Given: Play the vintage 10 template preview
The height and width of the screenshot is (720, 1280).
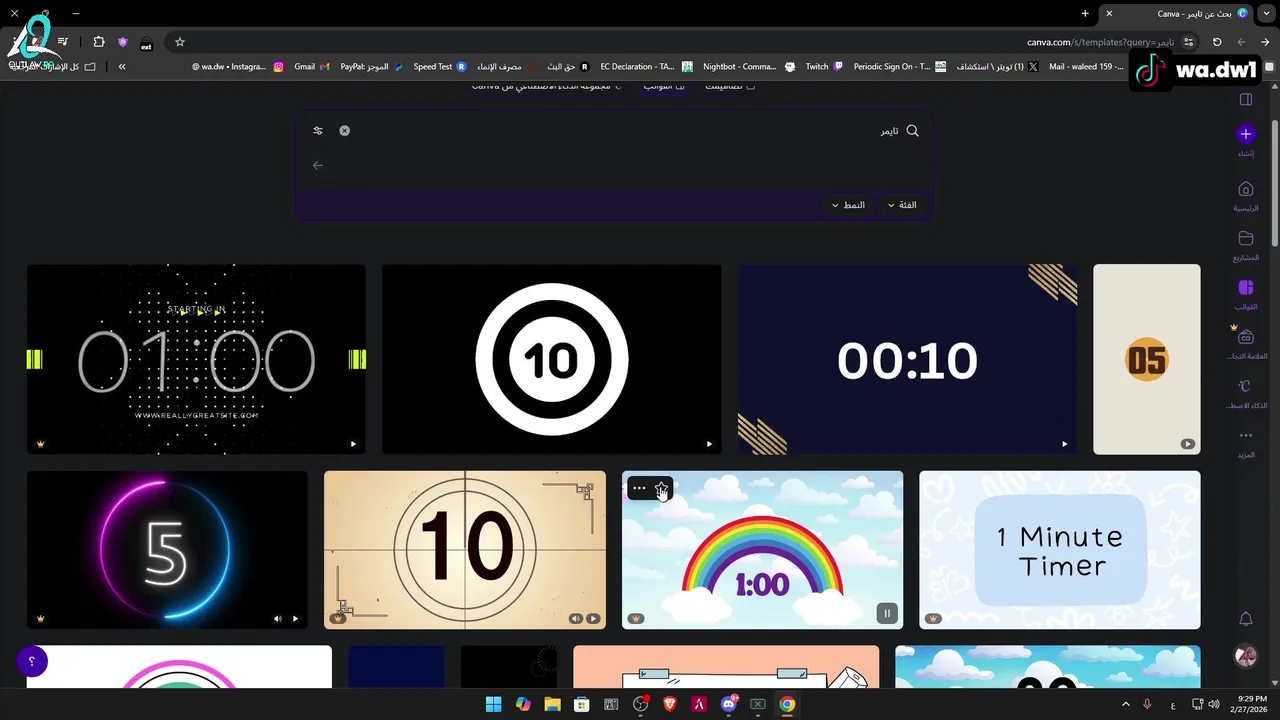Looking at the screenshot, I should pos(593,619).
